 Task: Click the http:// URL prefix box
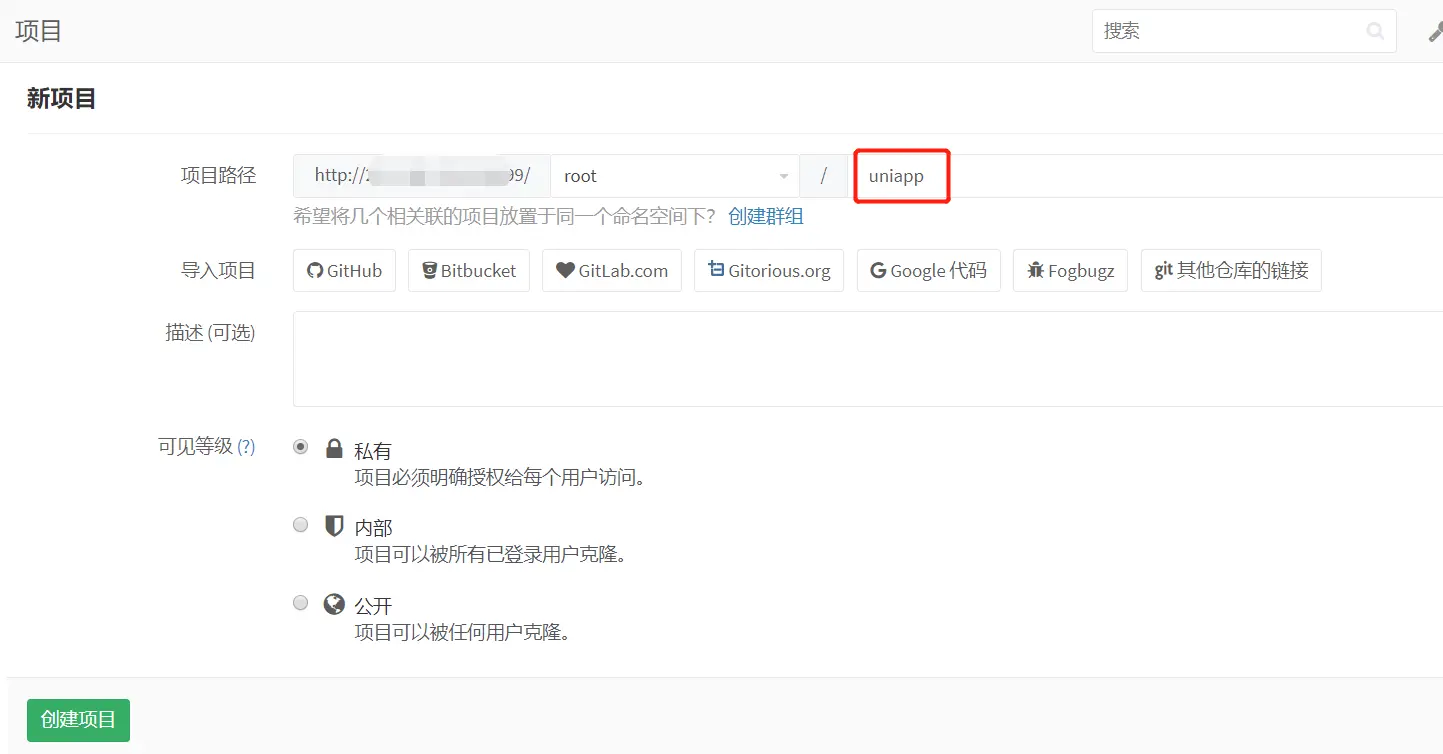[422, 176]
